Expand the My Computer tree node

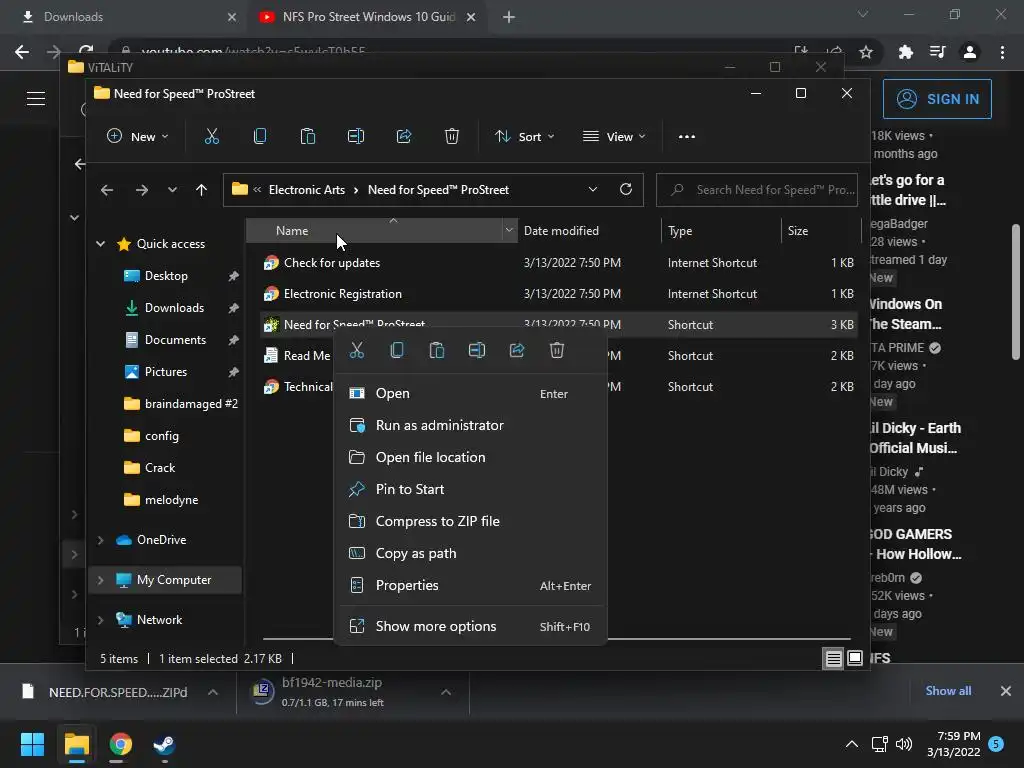coord(101,580)
